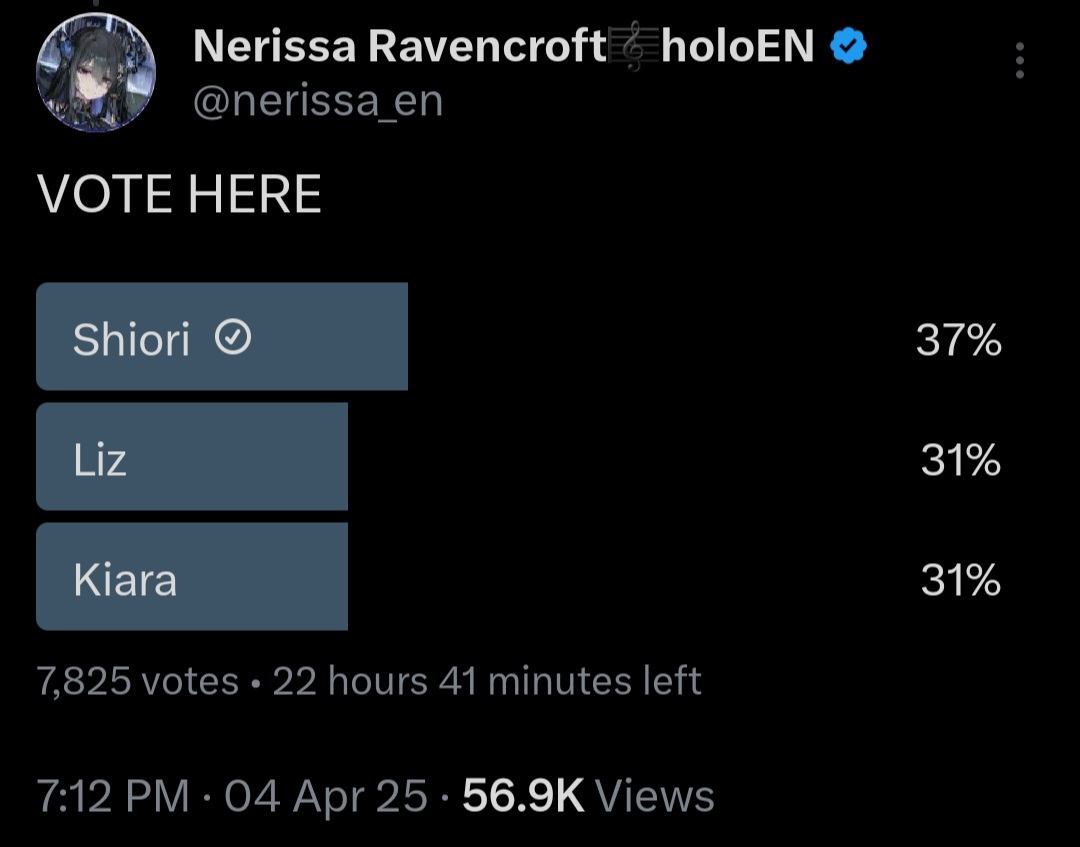
Task: Select the Liz poll option
Action: [x=192, y=457]
